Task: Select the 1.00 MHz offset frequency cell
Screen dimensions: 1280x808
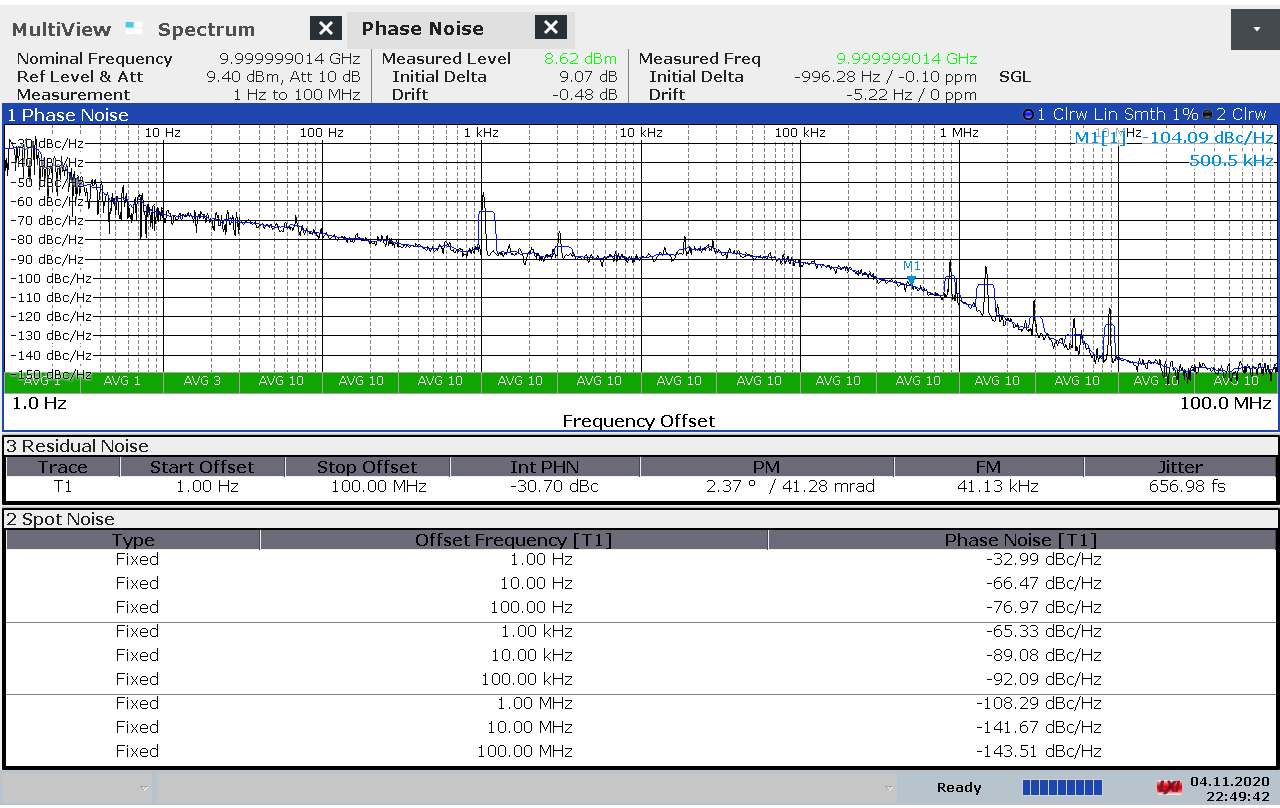Action: click(x=534, y=703)
